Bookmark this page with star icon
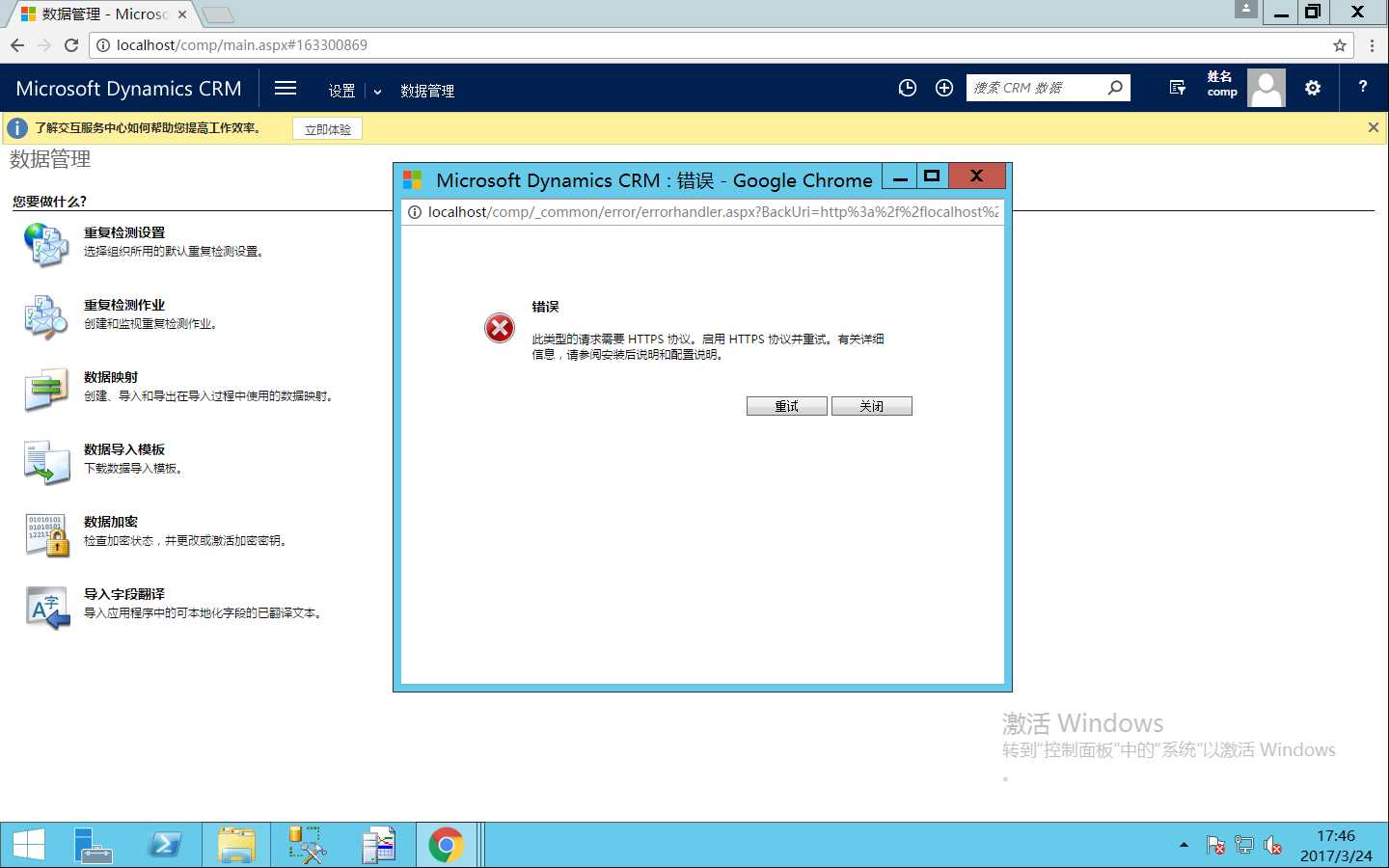The image size is (1389, 868). click(1340, 45)
